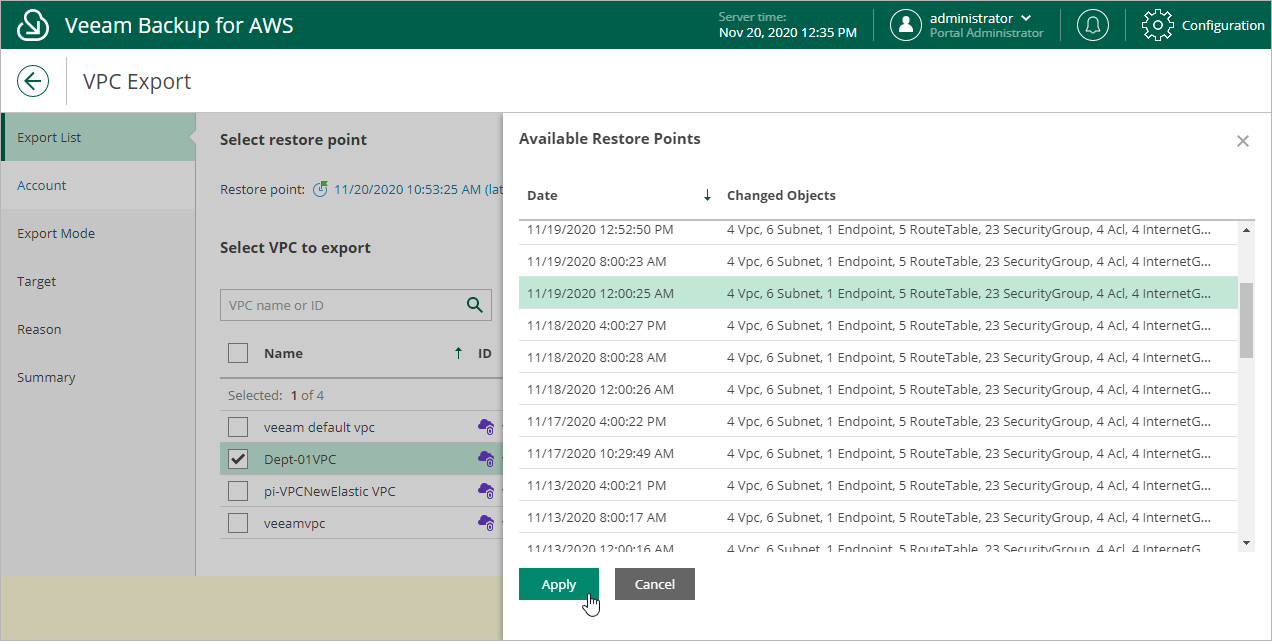Click the Name column header in VPC list
The width and height of the screenshot is (1272, 641).
(x=283, y=353)
